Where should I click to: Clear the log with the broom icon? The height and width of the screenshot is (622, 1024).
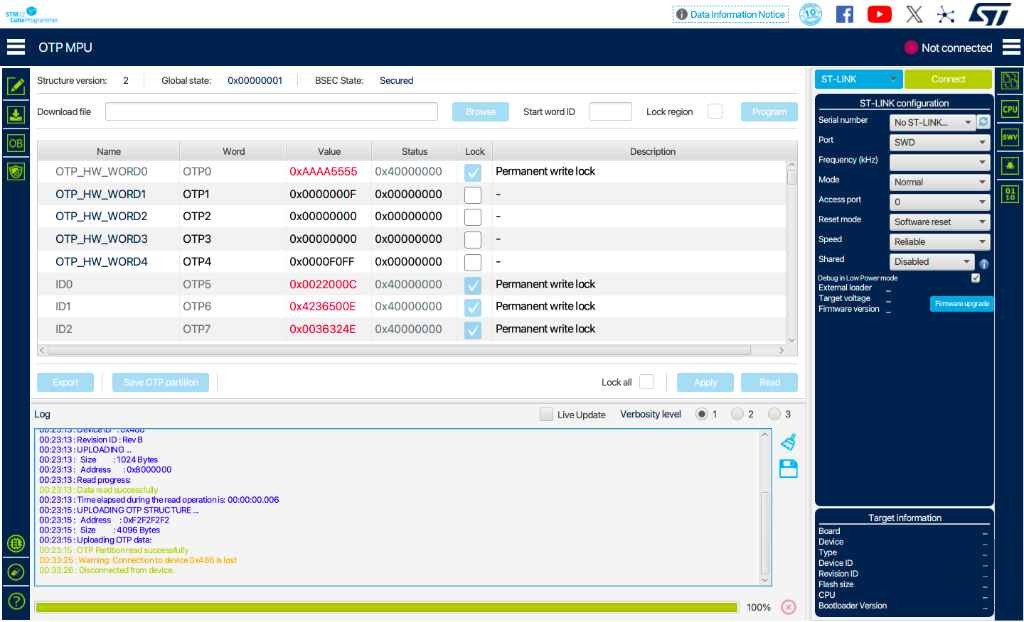tap(788, 442)
